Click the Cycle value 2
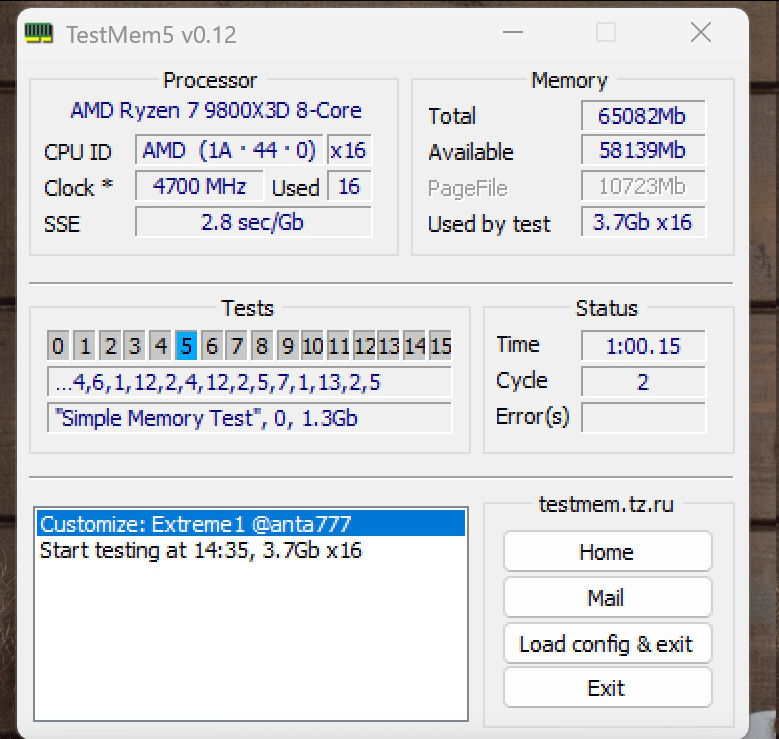Viewport: 779px width, 739px height. tap(643, 382)
